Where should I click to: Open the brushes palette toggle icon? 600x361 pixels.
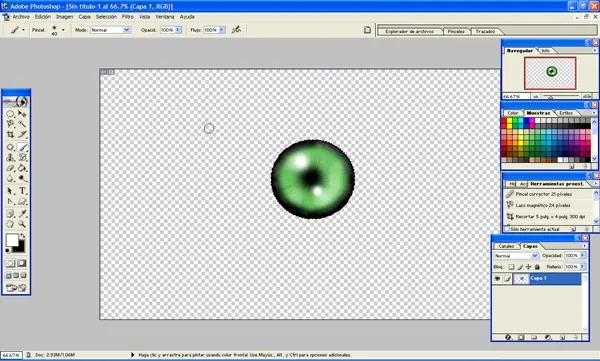(367, 30)
